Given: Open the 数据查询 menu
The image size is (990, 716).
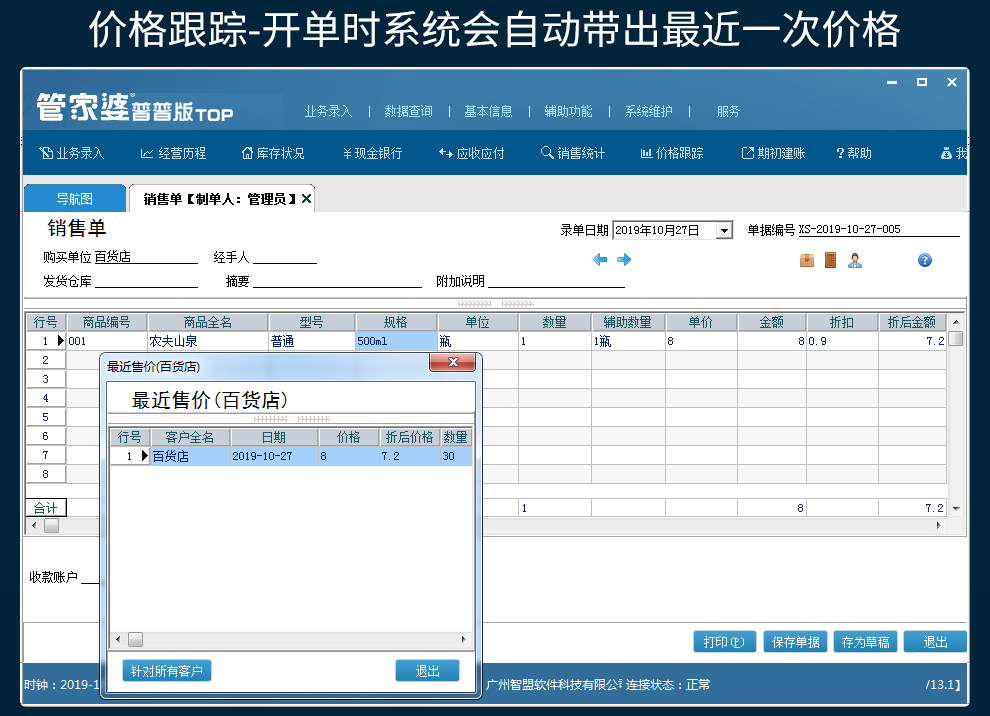Looking at the screenshot, I should pyautogui.click(x=408, y=112).
